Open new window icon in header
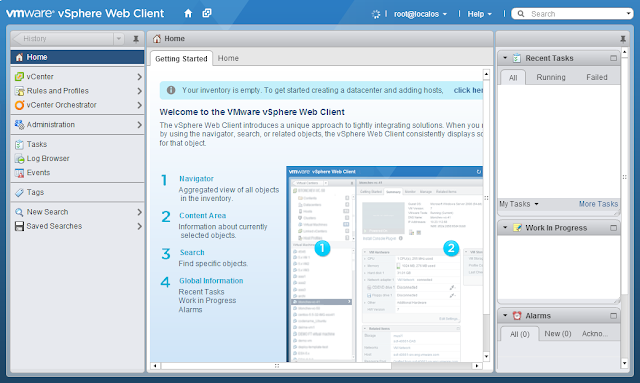 207,13
